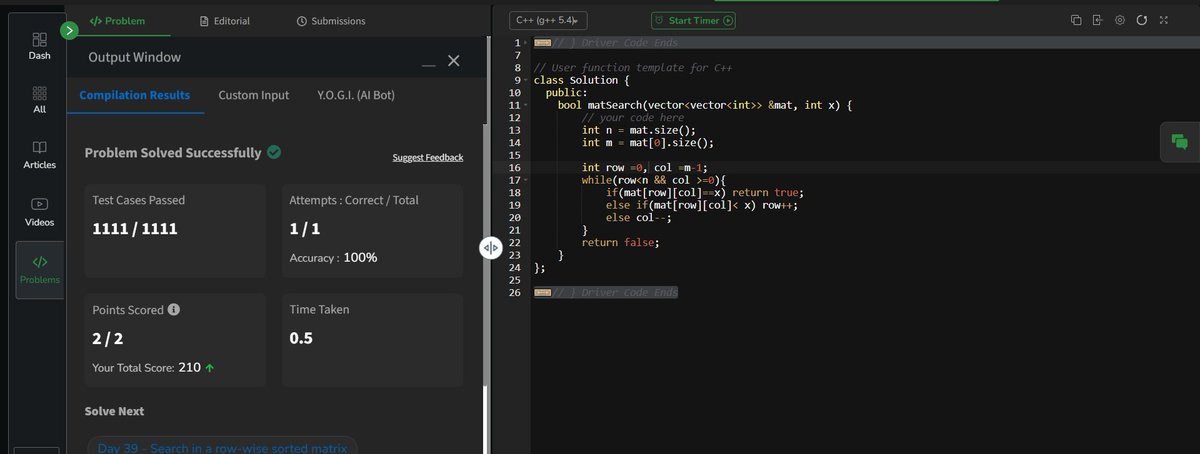This screenshot has height=454, width=1200.
Task: Click the Points Scored info icon
Action: [x=174, y=310]
